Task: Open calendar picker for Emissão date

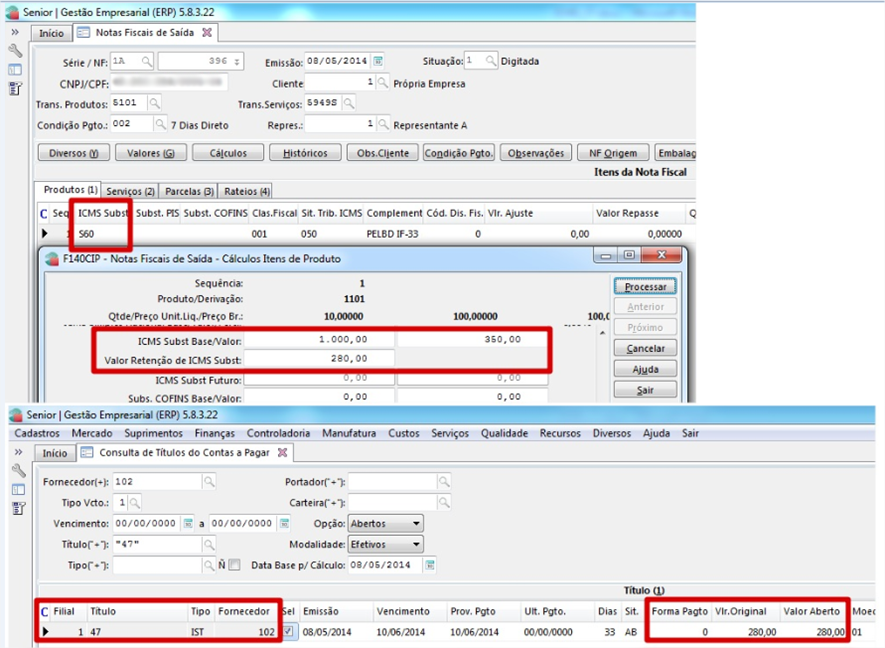Action: pyautogui.click(x=378, y=61)
